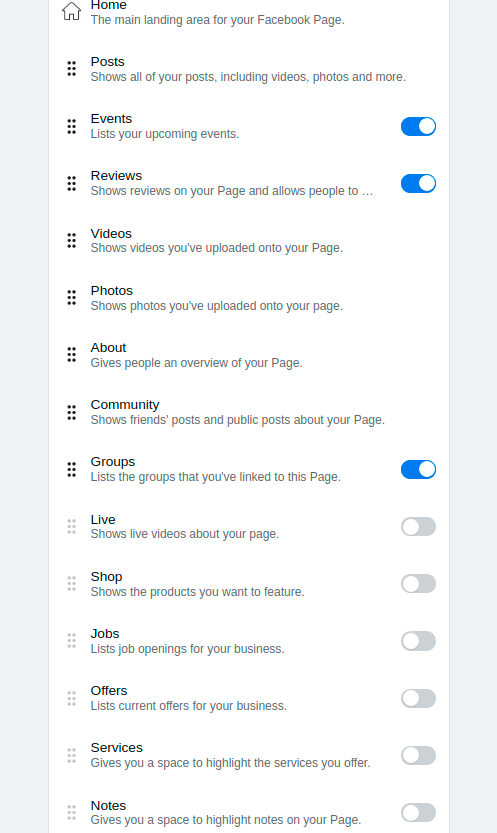The width and height of the screenshot is (497, 833).
Task: Grab the drag handle beside Posts
Action: pos(72,69)
